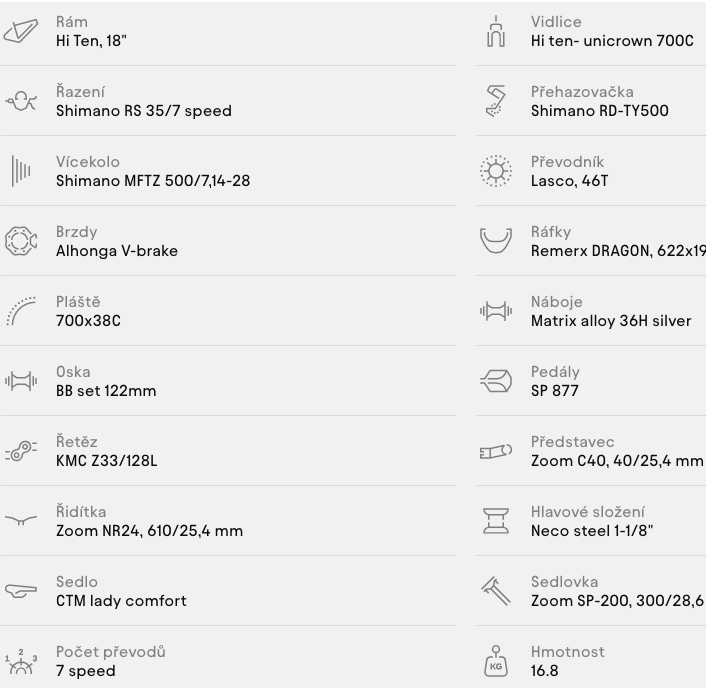Select the Shimano RS 35/7 speed text

(x=144, y=111)
